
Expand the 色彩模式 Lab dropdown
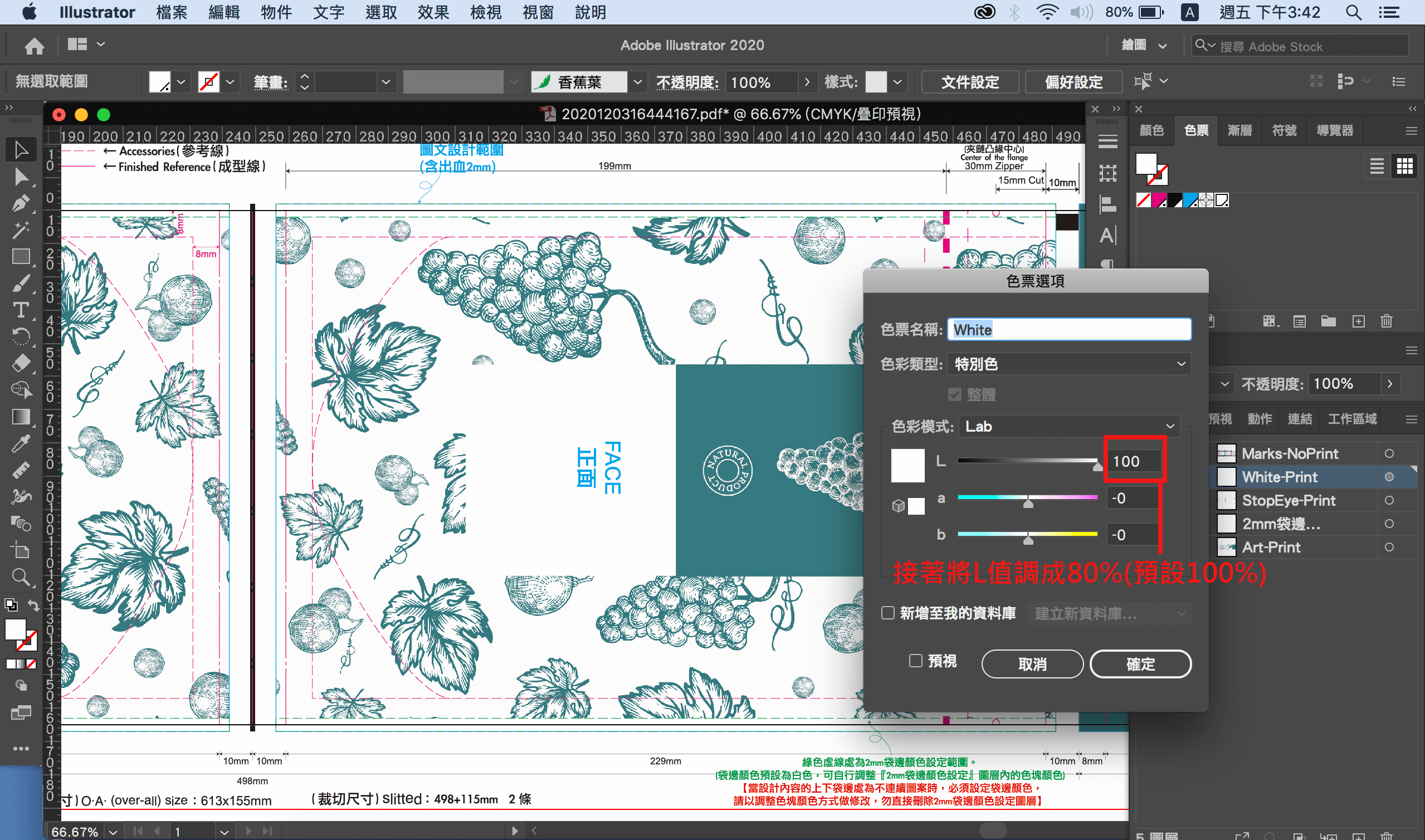coord(1068,426)
